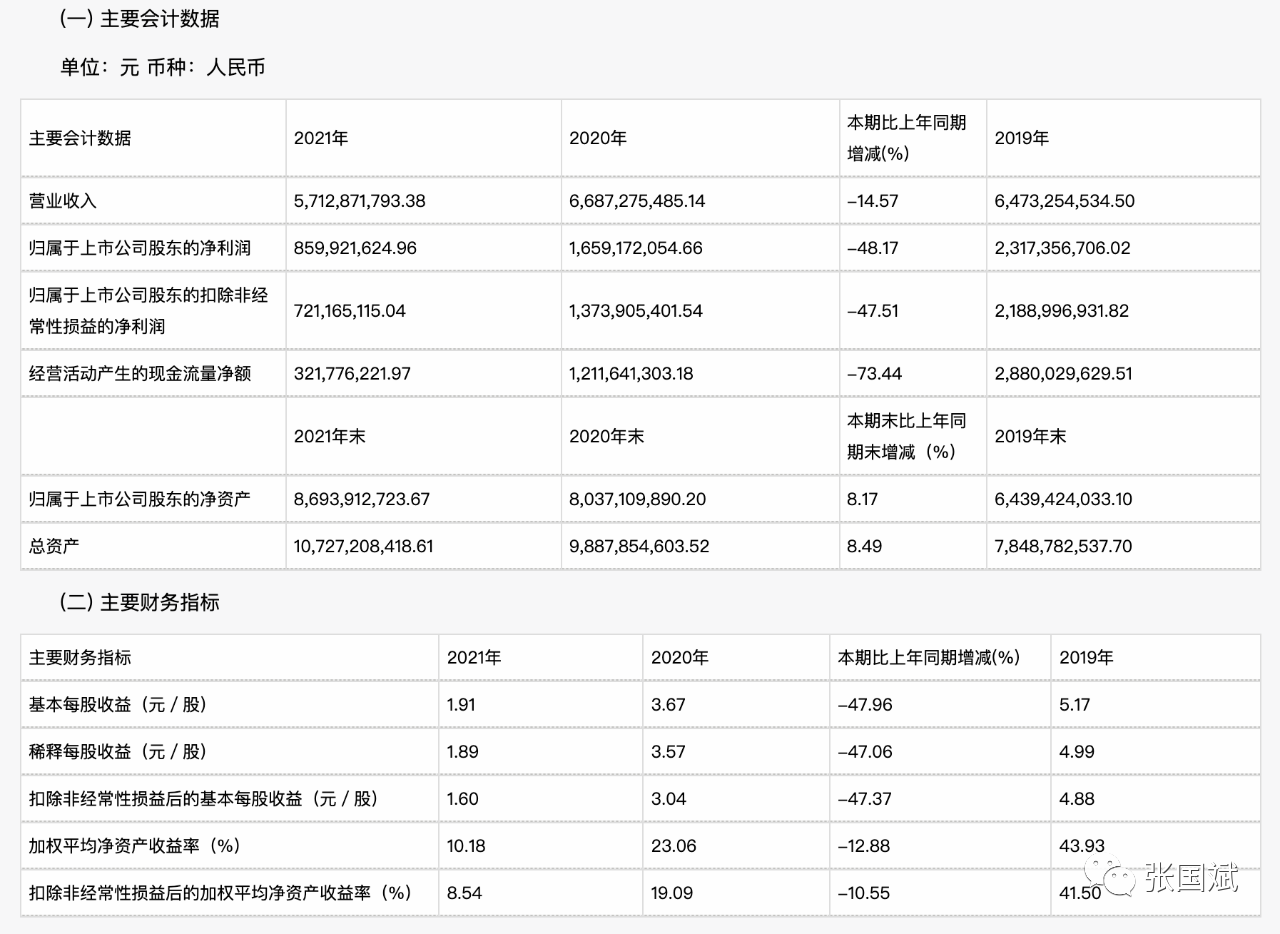This screenshot has width=1280, height=934.
Task: Click the 本期末比上年同期末增减 header cell
Action: point(908,436)
